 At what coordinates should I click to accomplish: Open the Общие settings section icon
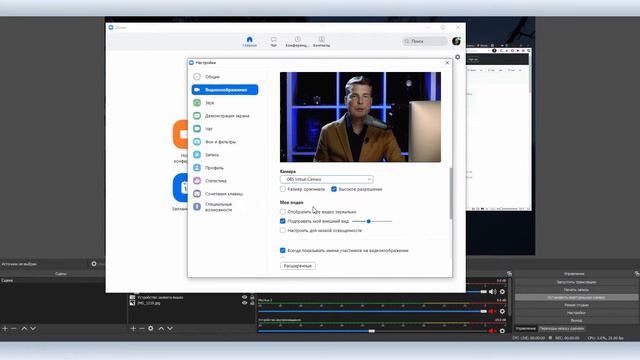pos(197,77)
